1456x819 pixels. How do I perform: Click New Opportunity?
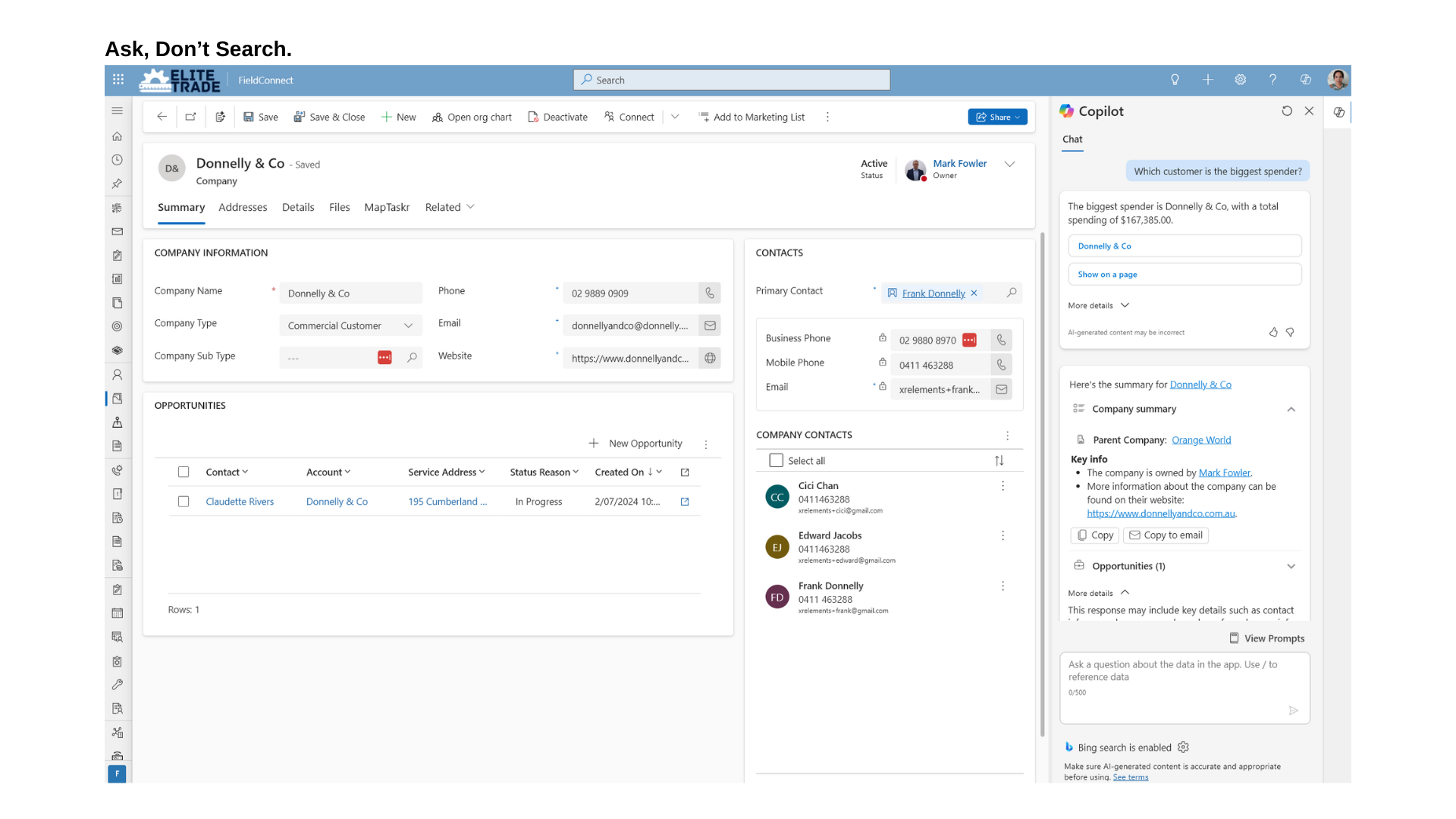click(x=635, y=444)
